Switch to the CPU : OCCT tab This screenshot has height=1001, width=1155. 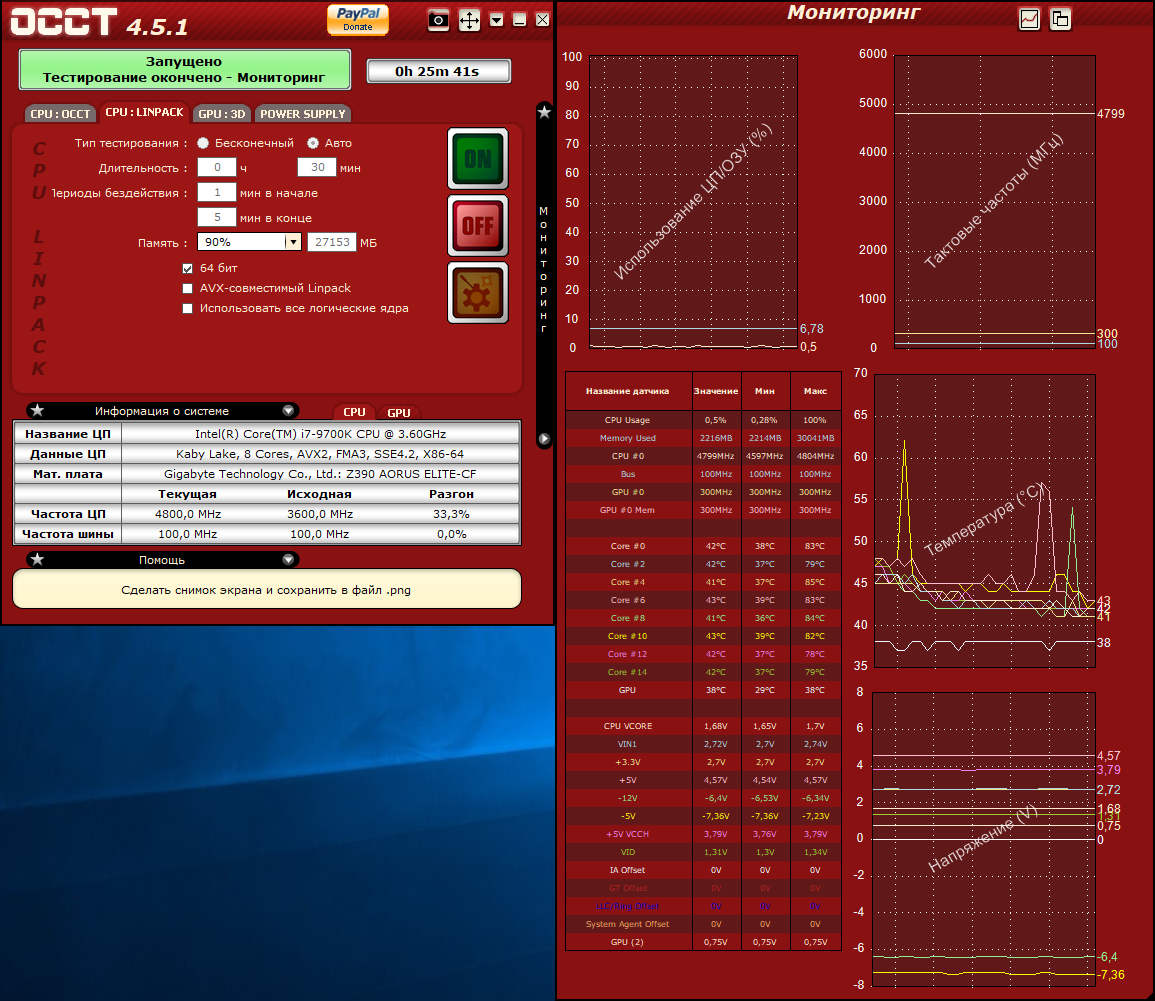(60, 113)
